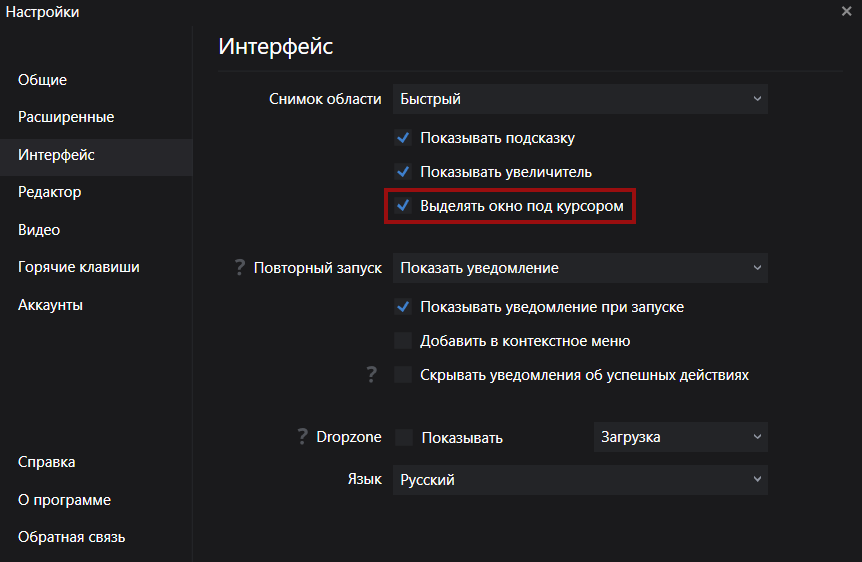
Task: Click the Справка link in the sidebar
Action: click(x=46, y=462)
